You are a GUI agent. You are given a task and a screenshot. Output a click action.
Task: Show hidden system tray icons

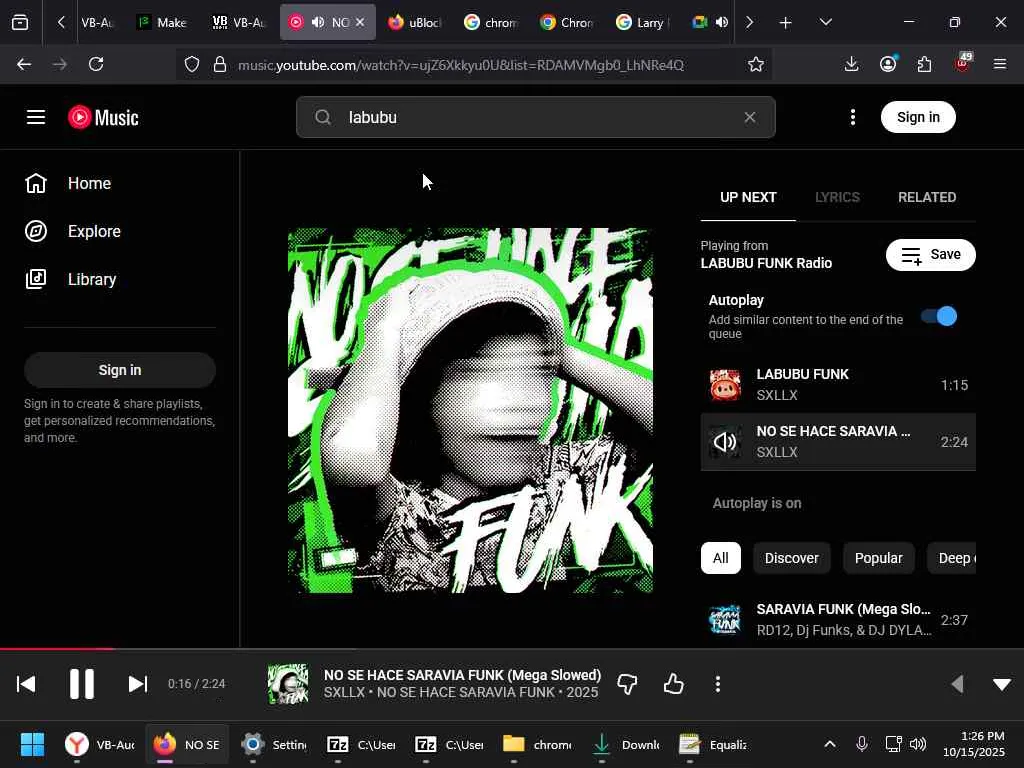pos(829,744)
